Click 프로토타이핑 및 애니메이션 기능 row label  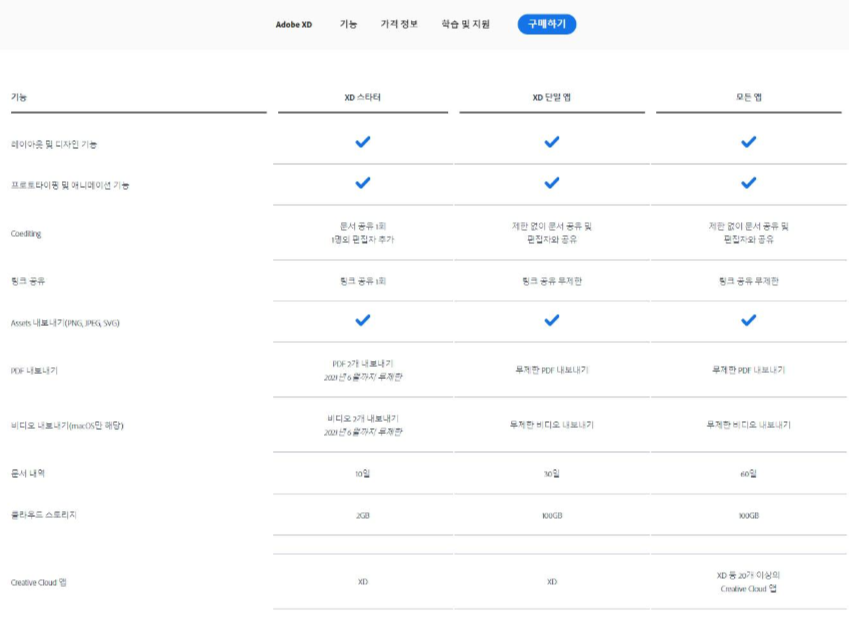tap(70, 186)
